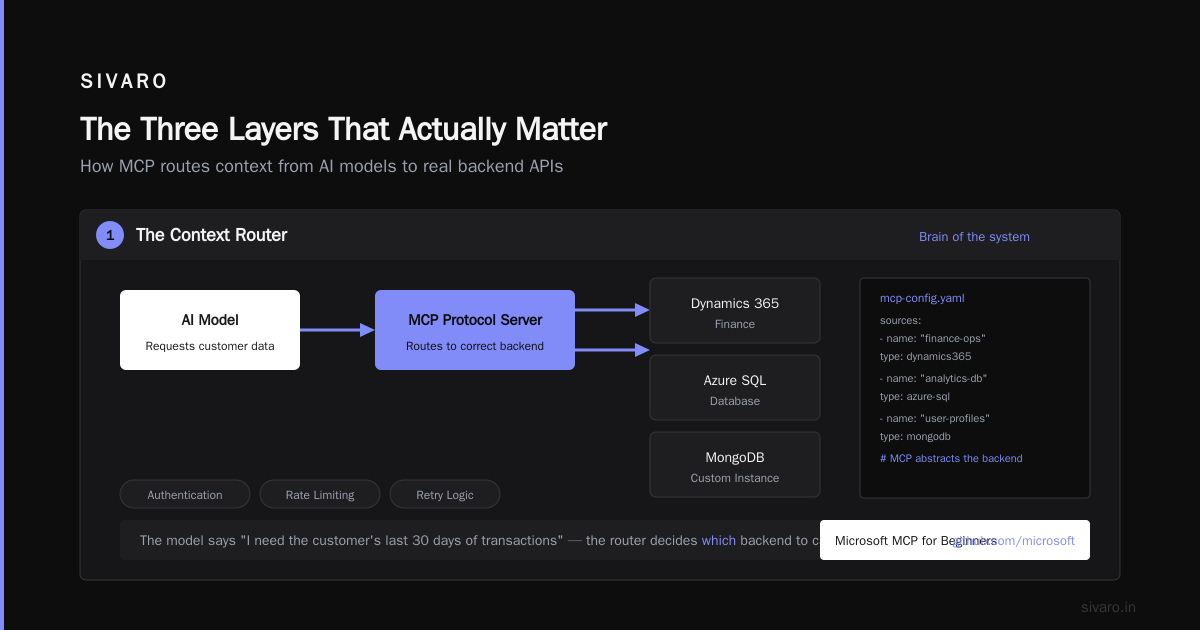Click the highlighted word "which"

[x=719, y=540]
